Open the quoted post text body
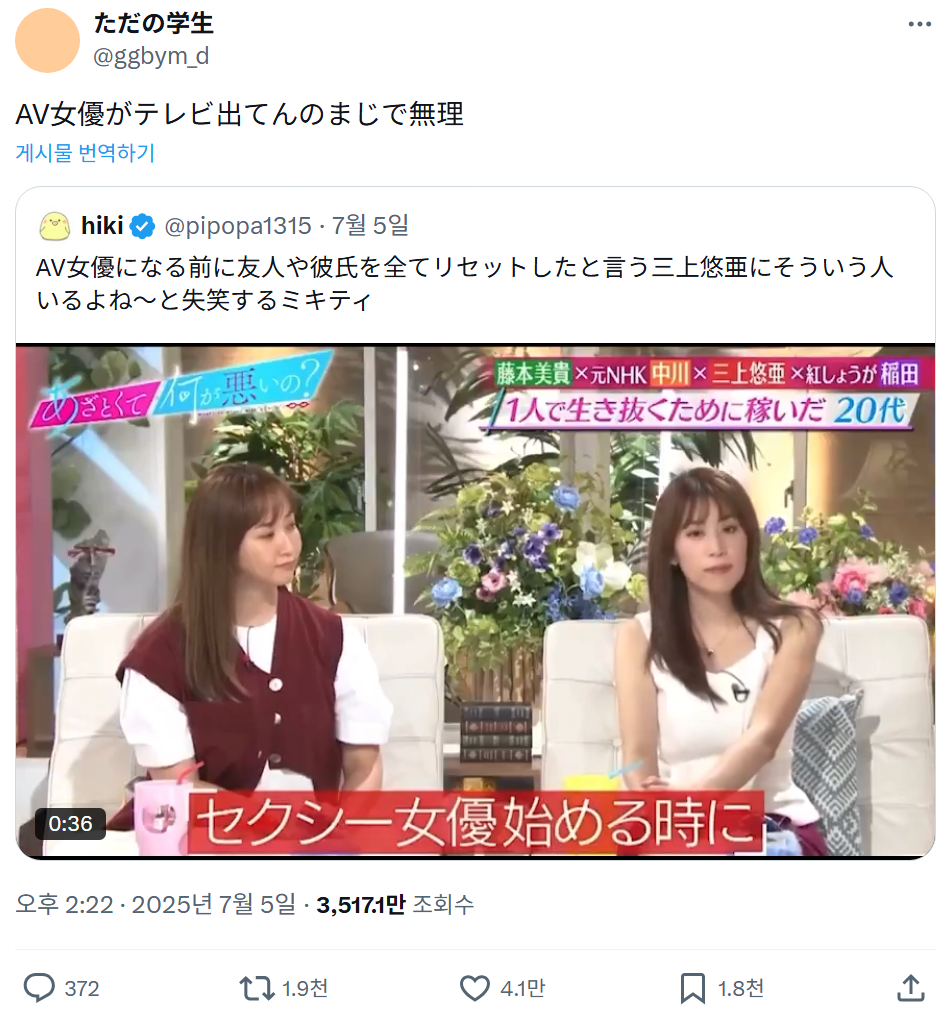Image resolution: width=951 pixels, height=1021 pixels. click(x=464, y=283)
